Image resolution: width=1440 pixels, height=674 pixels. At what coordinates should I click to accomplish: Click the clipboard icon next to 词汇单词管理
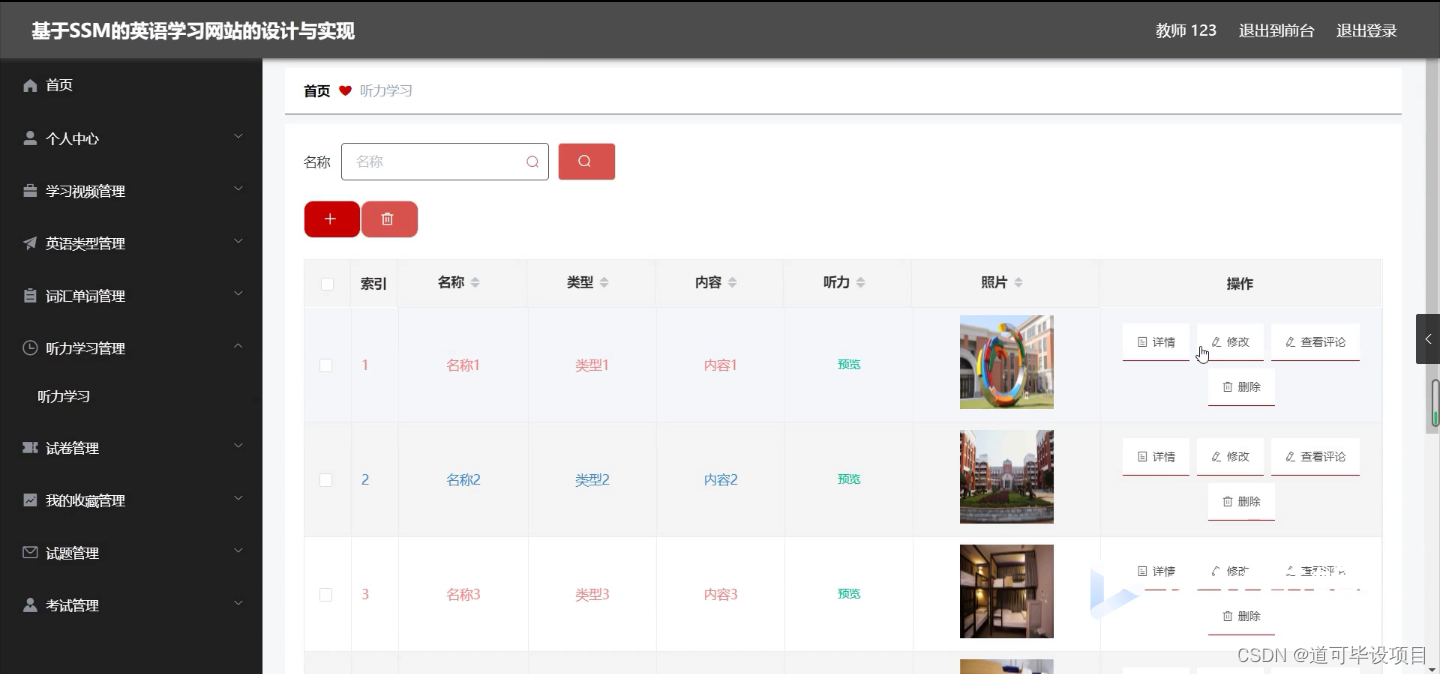pos(30,296)
